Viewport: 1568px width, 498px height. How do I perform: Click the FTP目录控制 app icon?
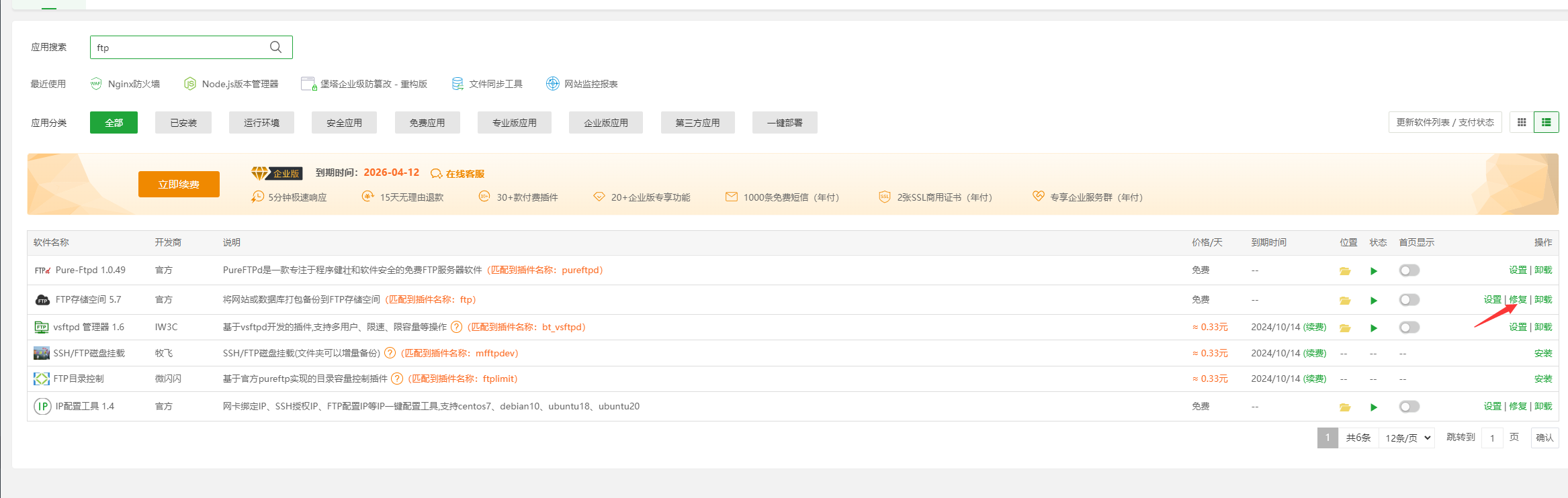(42, 379)
